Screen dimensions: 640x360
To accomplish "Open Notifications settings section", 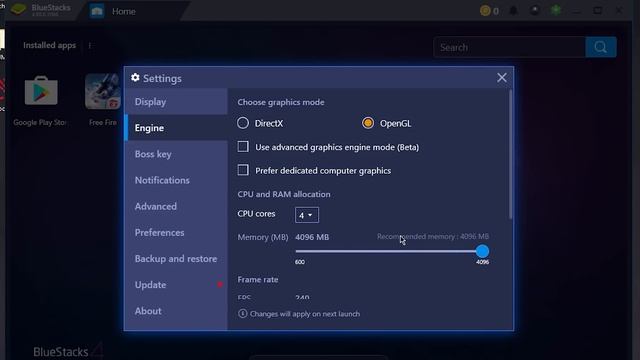I will click(x=176, y=180).
